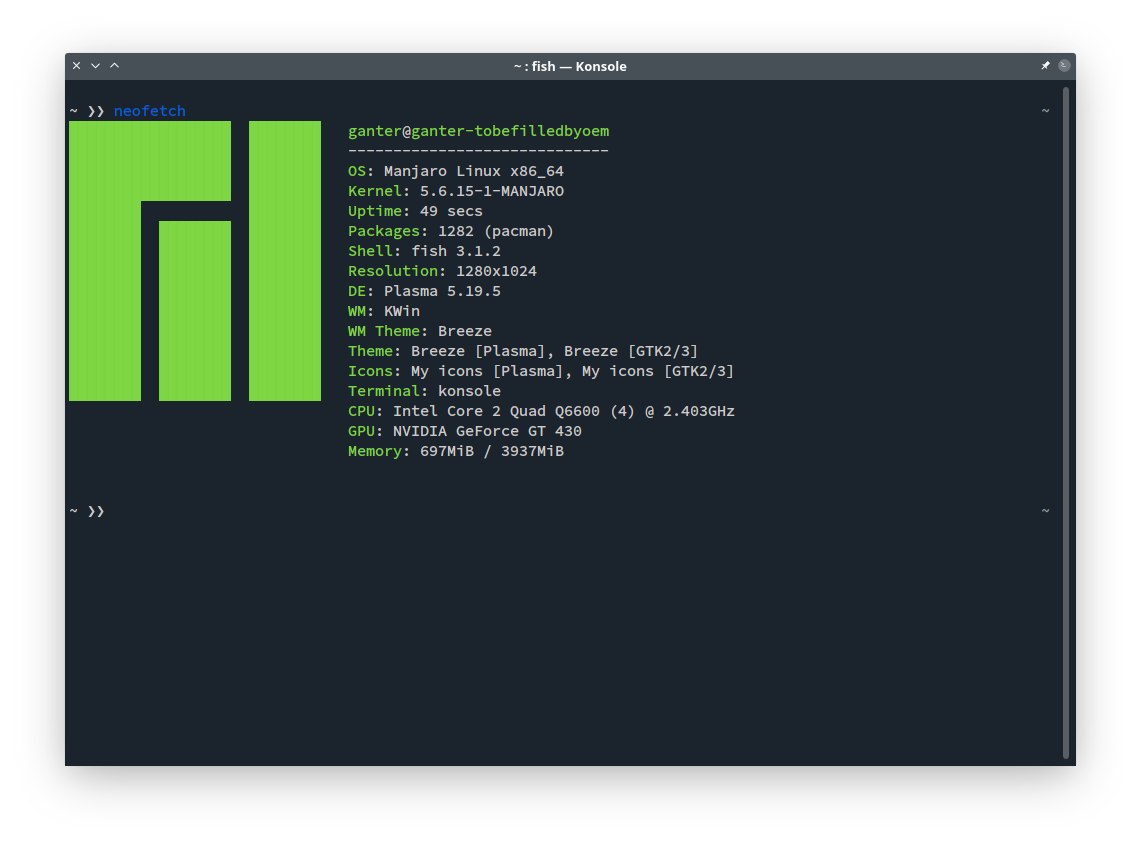Image resolution: width=1141 pixels, height=843 pixels.
Task: Click the 'WM Theme: Breeze' line
Action: click(x=420, y=331)
